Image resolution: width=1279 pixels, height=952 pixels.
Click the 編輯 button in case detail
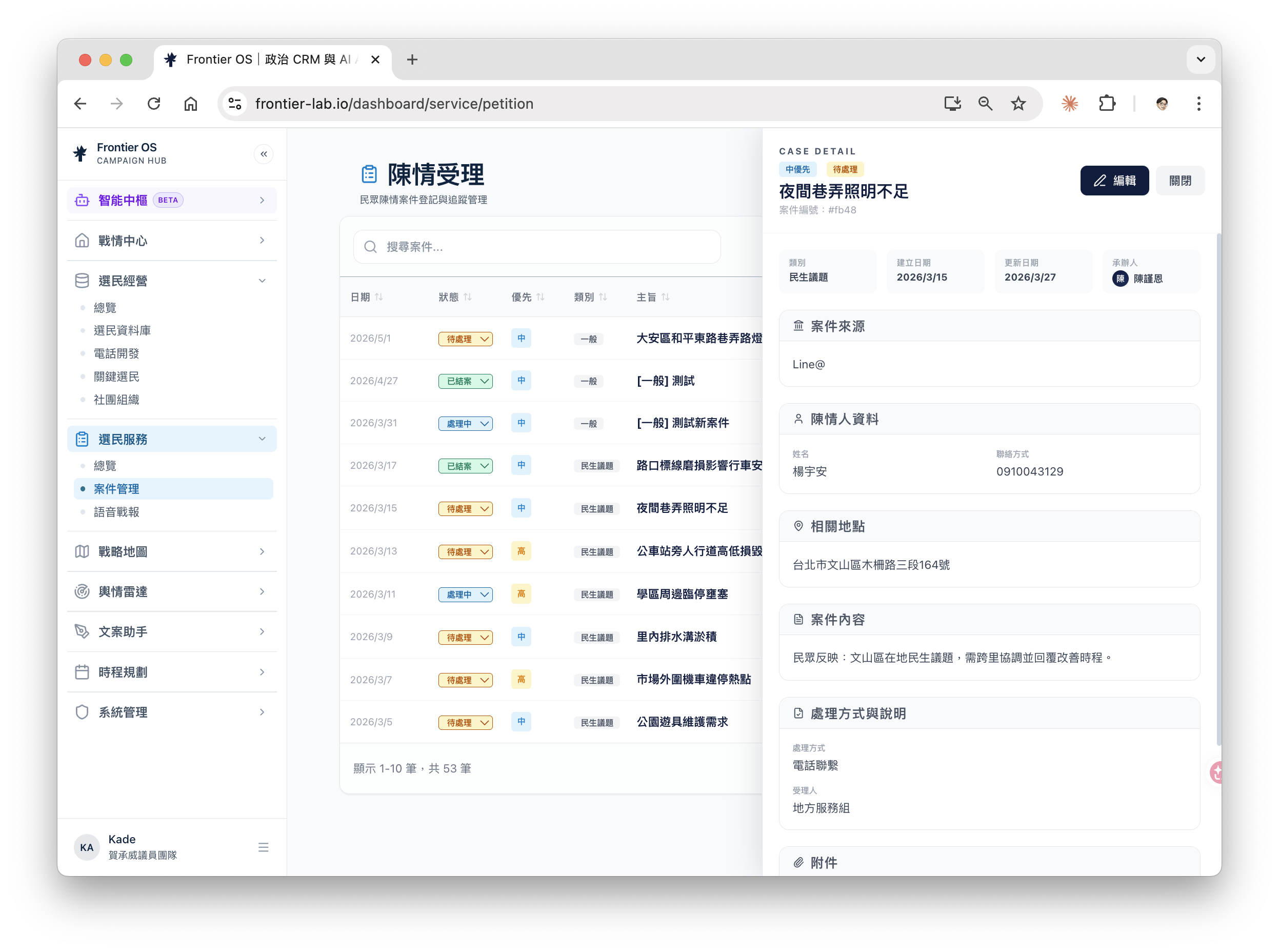[x=1114, y=181]
